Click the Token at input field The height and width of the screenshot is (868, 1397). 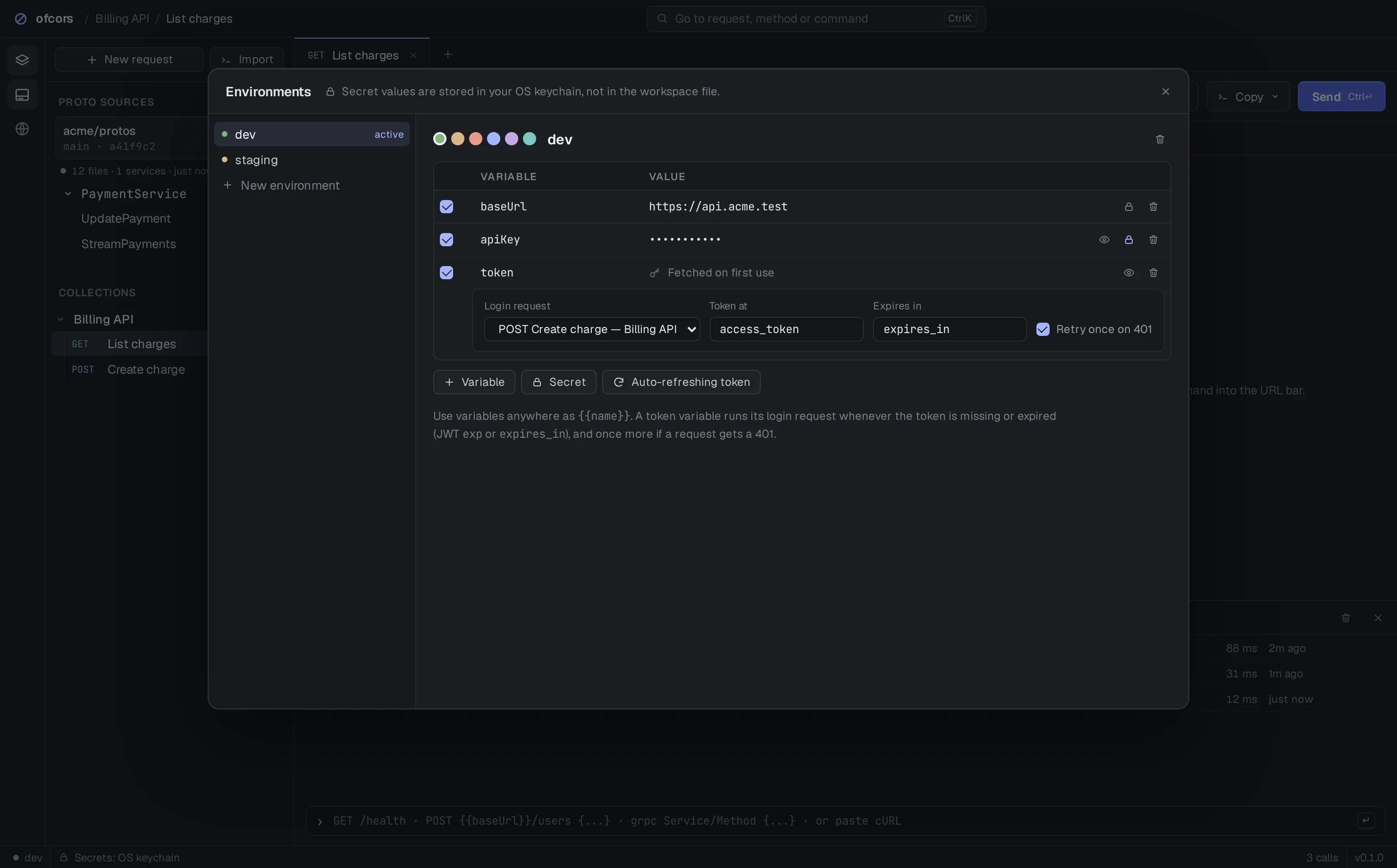[786, 330]
